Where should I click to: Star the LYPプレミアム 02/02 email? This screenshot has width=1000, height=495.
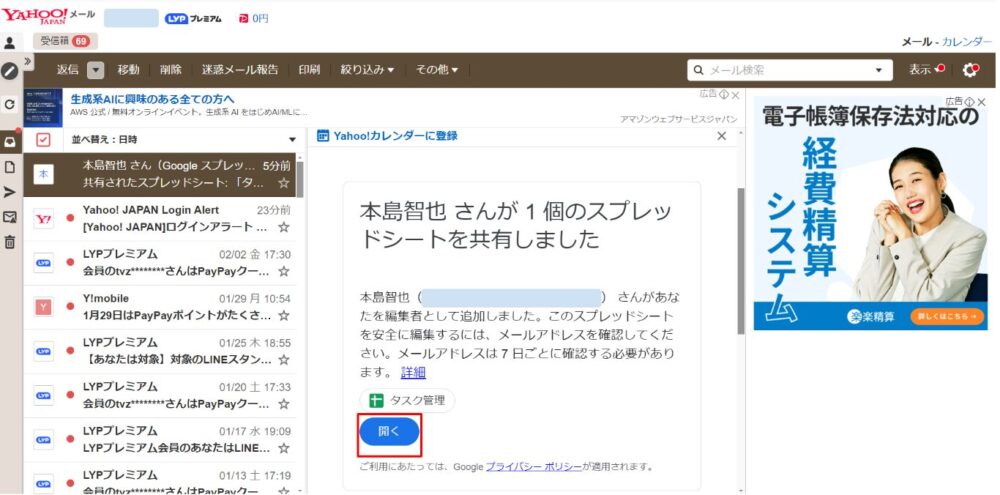point(284,271)
